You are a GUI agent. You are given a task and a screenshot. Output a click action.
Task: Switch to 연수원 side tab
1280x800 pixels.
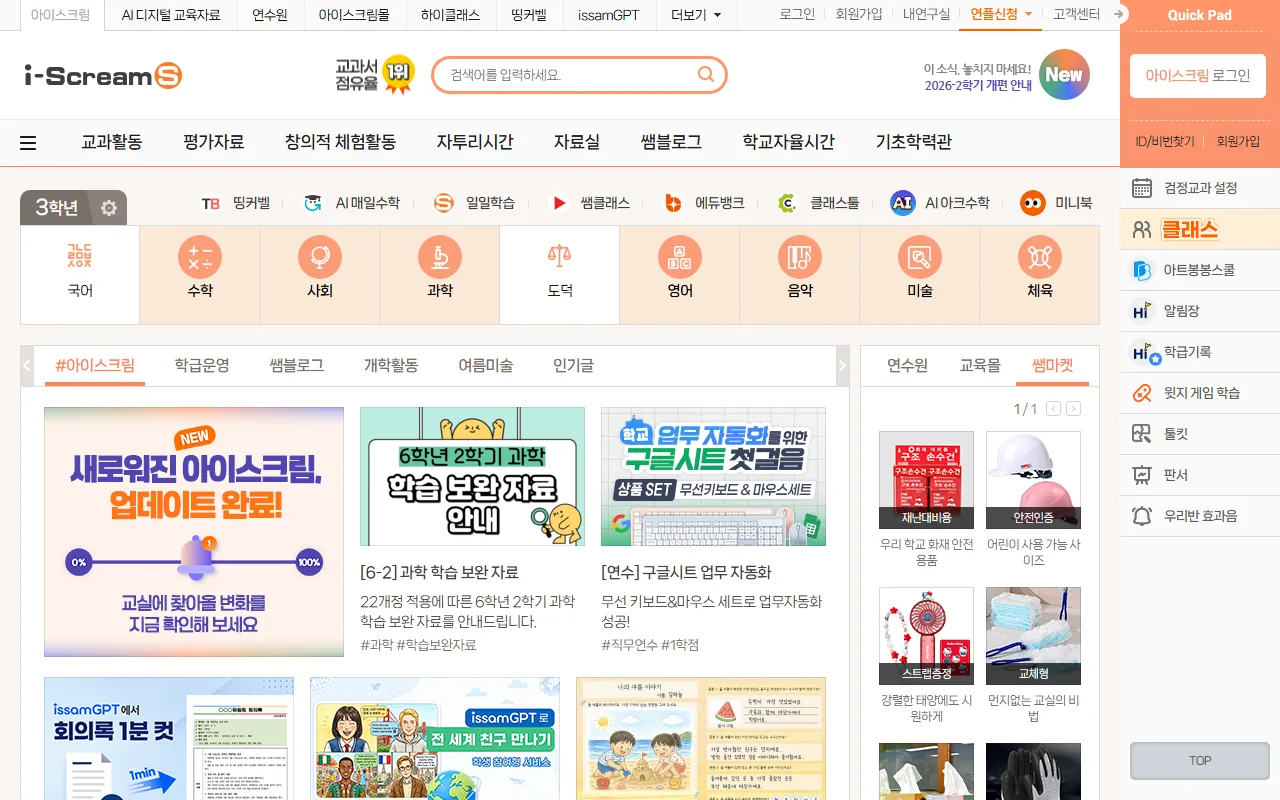tap(907, 366)
